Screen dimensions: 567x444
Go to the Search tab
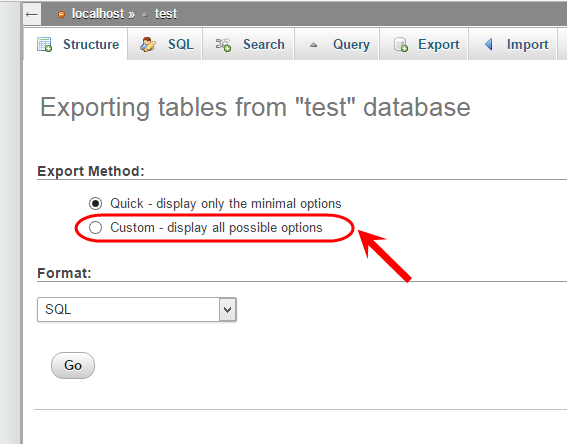[248, 44]
